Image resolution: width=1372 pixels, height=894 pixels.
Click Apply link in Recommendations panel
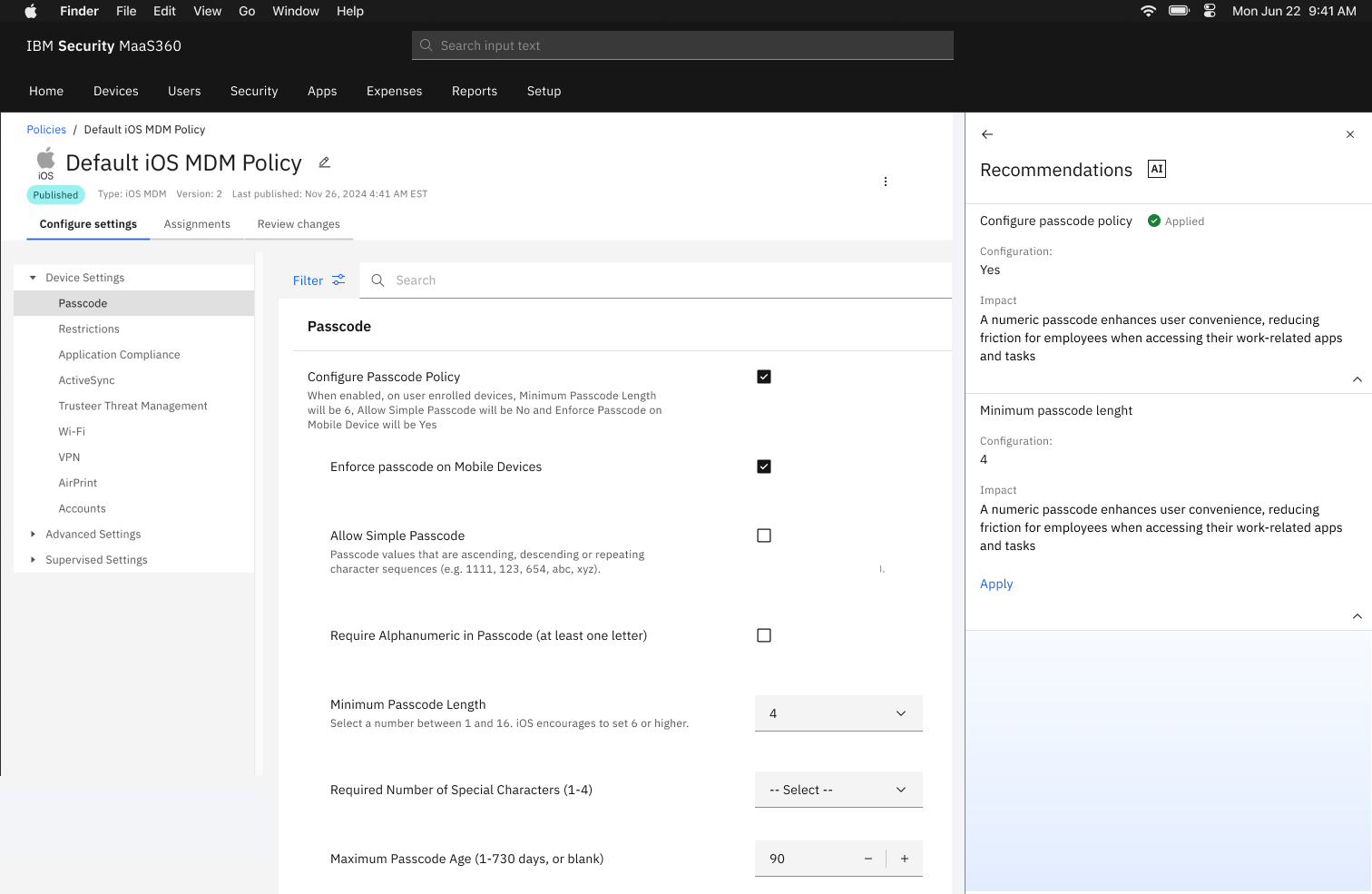tap(996, 584)
